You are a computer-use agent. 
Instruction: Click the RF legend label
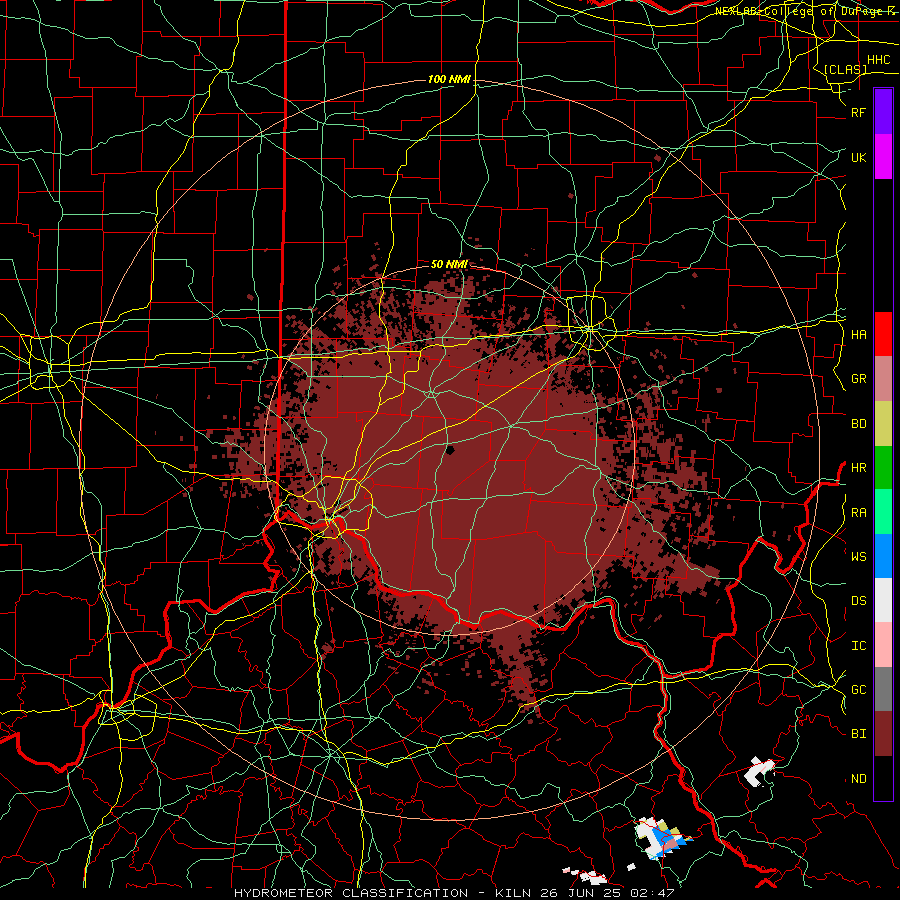(859, 112)
